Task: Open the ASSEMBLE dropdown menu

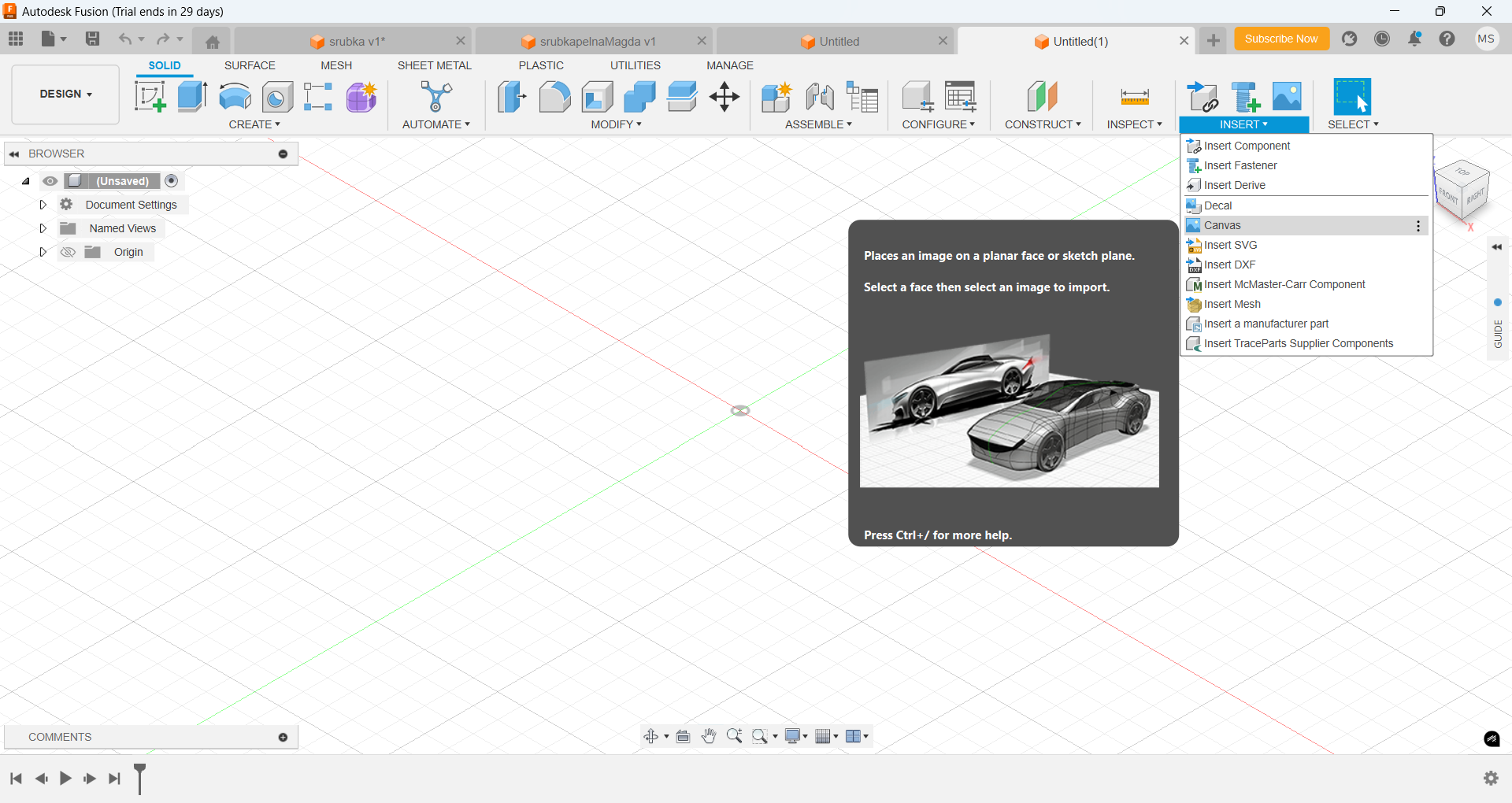Action: point(818,124)
